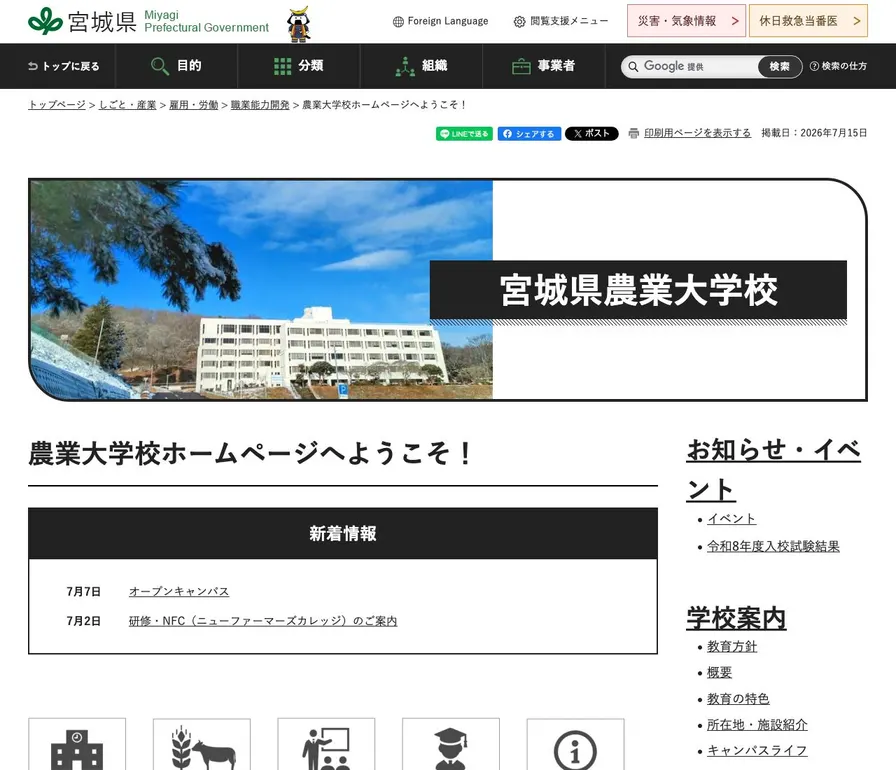Screen dimensions: 896x770
Task: Click the back arrow icon on トップに戻る
Action: click(33, 66)
